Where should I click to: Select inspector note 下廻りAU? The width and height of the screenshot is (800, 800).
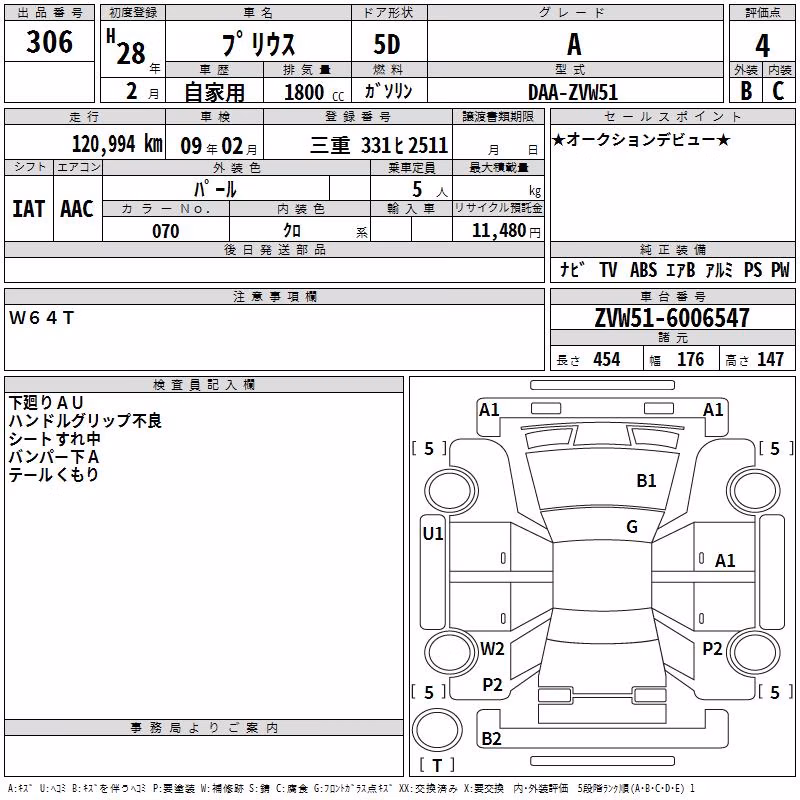coord(46,403)
